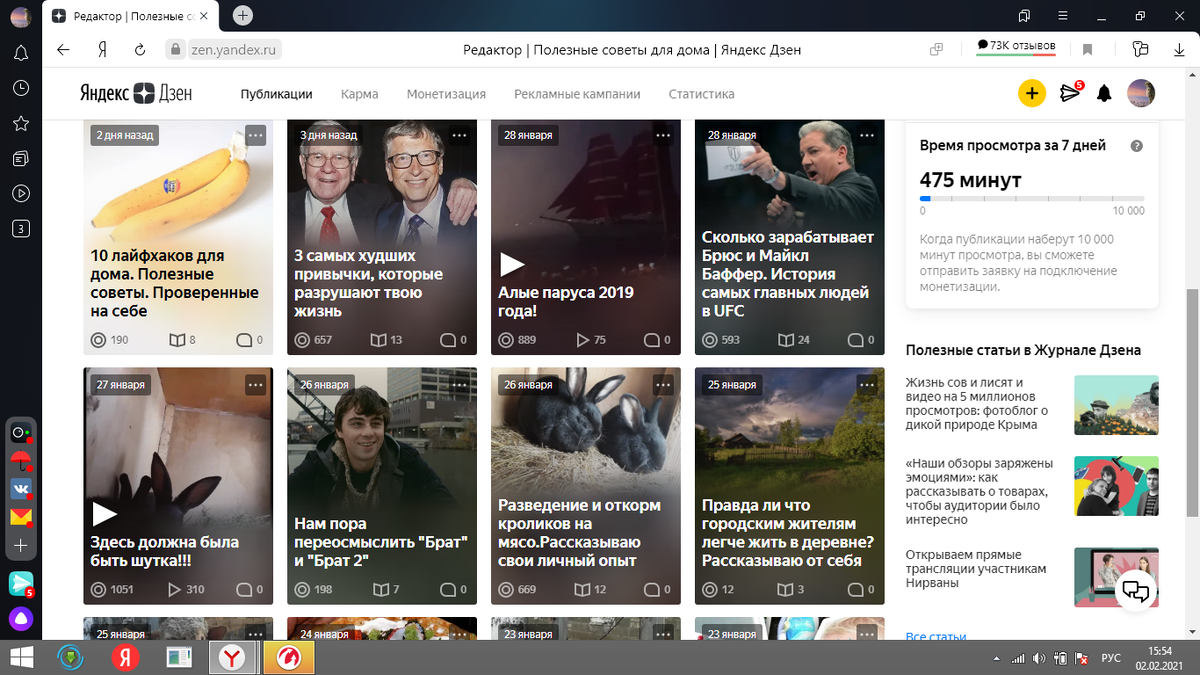Click the watch time progress bar

(x=1032, y=199)
